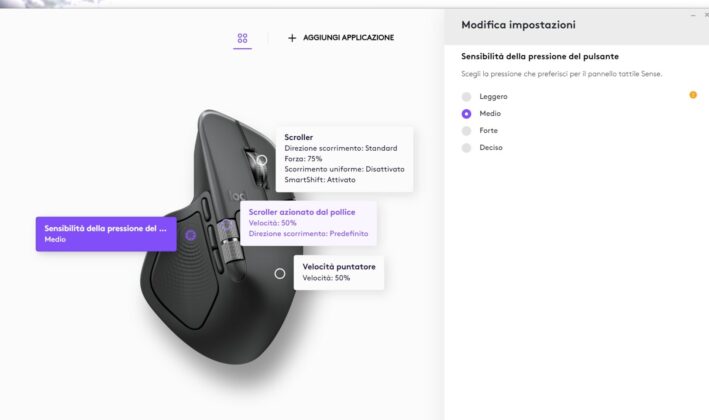Open the Velocità puntatore card
The width and height of the screenshot is (709, 420).
339,273
